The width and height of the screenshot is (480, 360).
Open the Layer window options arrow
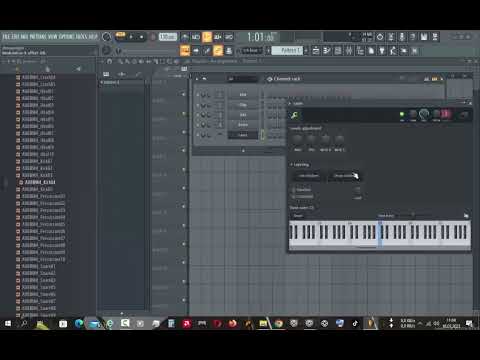click(x=290, y=103)
